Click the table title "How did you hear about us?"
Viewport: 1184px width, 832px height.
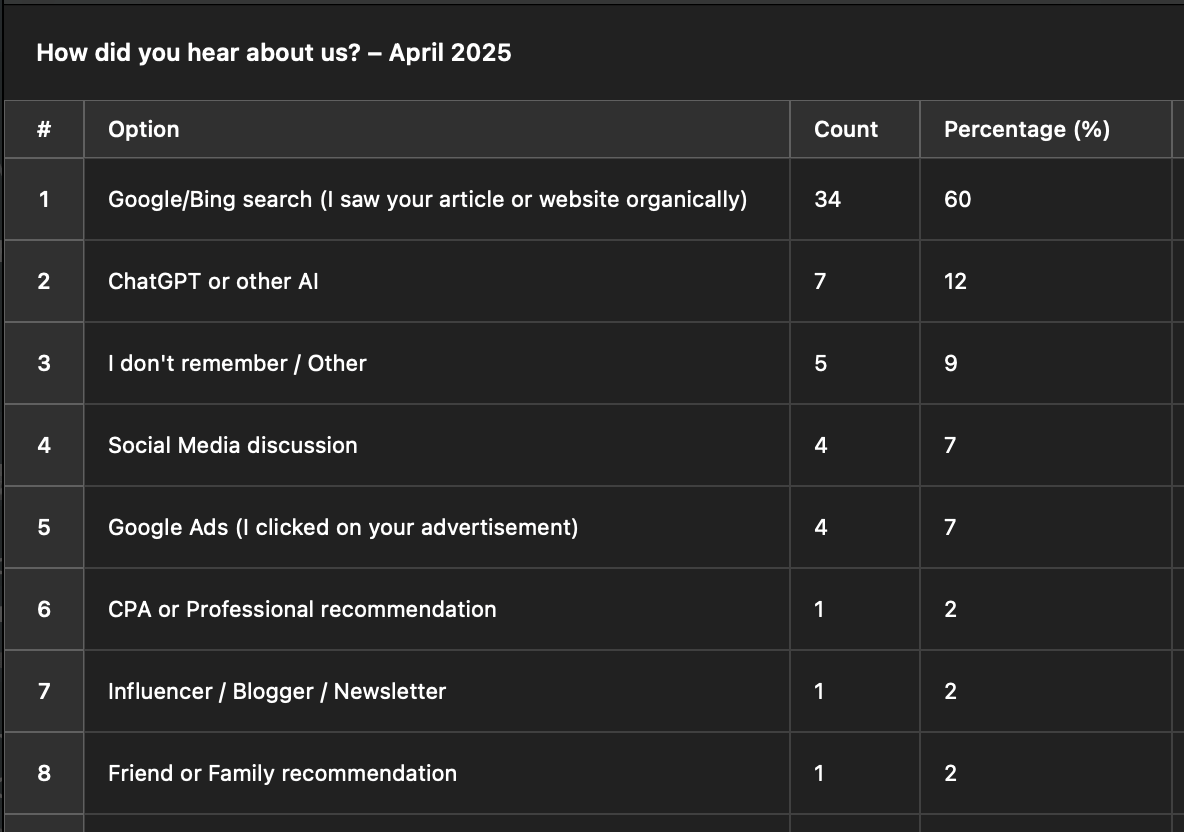point(273,52)
